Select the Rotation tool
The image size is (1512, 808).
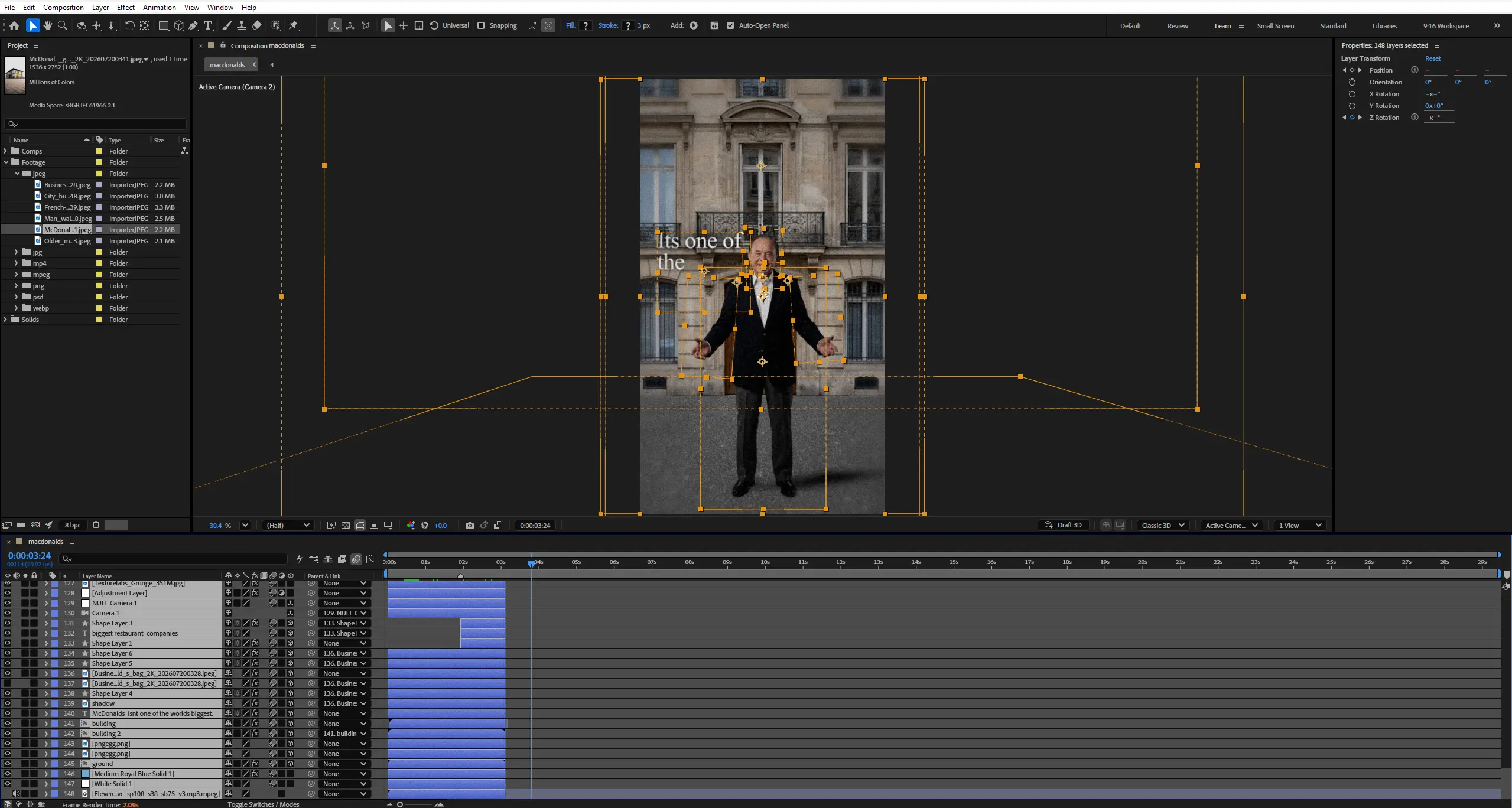coord(129,25)
